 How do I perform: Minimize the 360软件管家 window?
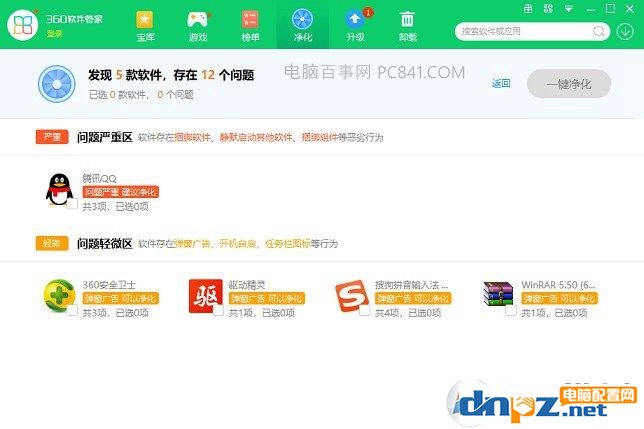591,9
